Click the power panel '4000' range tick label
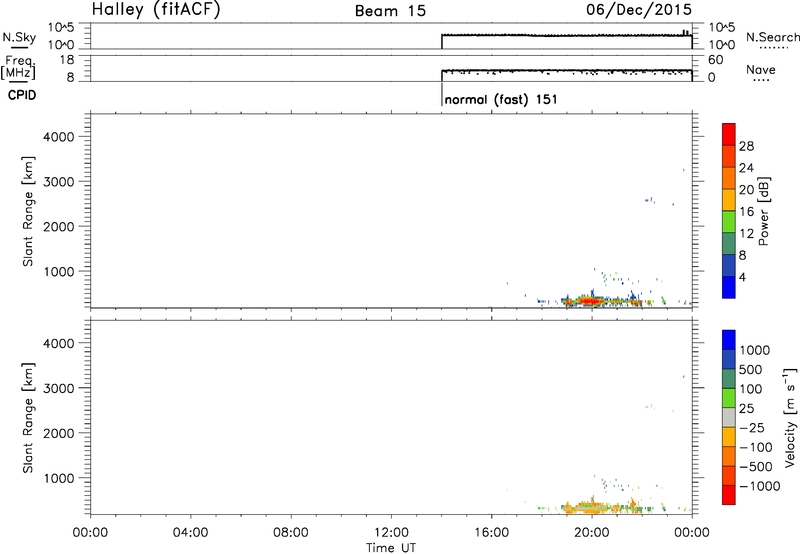800x554 pixels. (x=59, y=137)
